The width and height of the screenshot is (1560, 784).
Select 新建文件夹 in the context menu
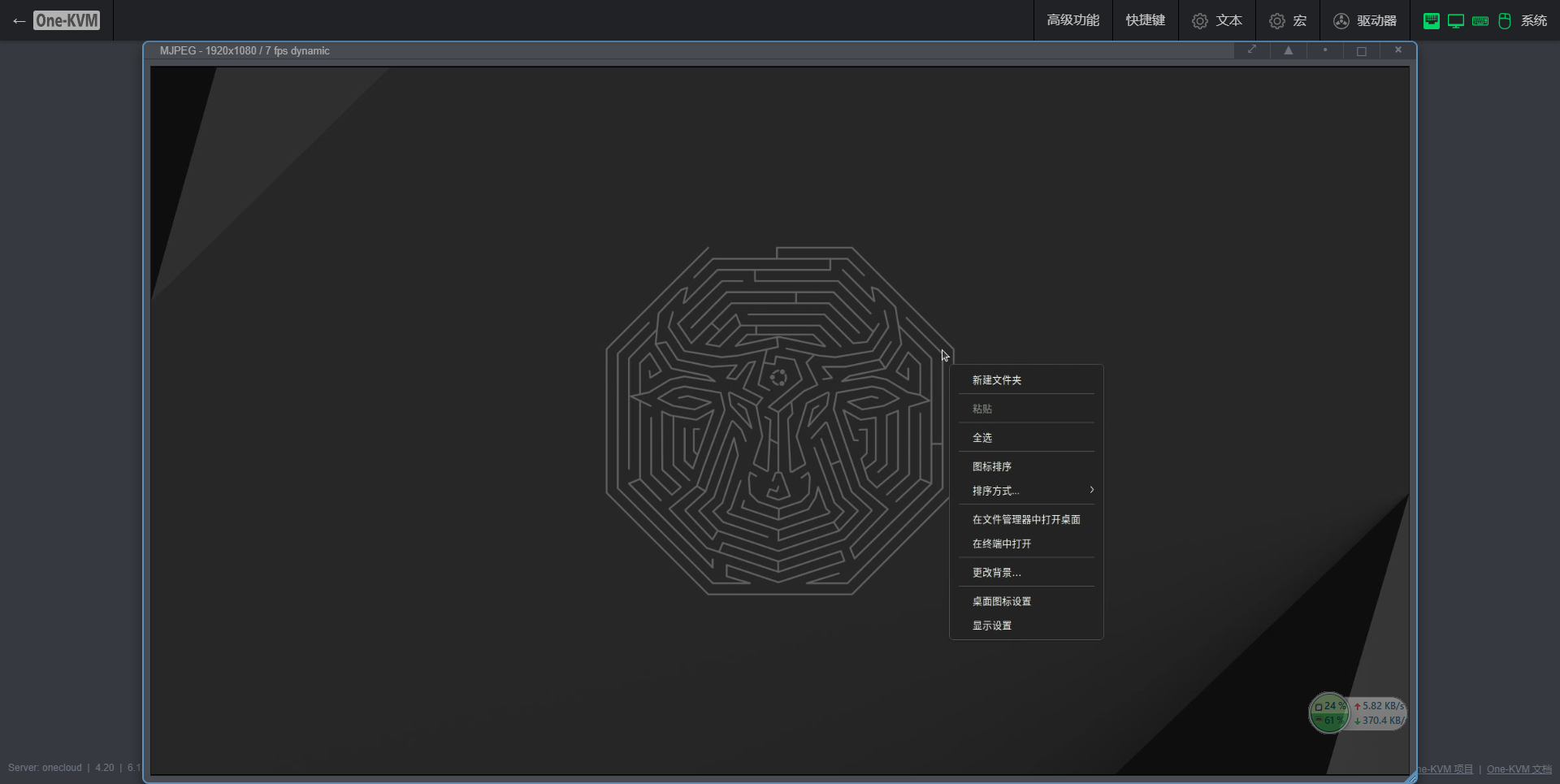pos(997,380)
